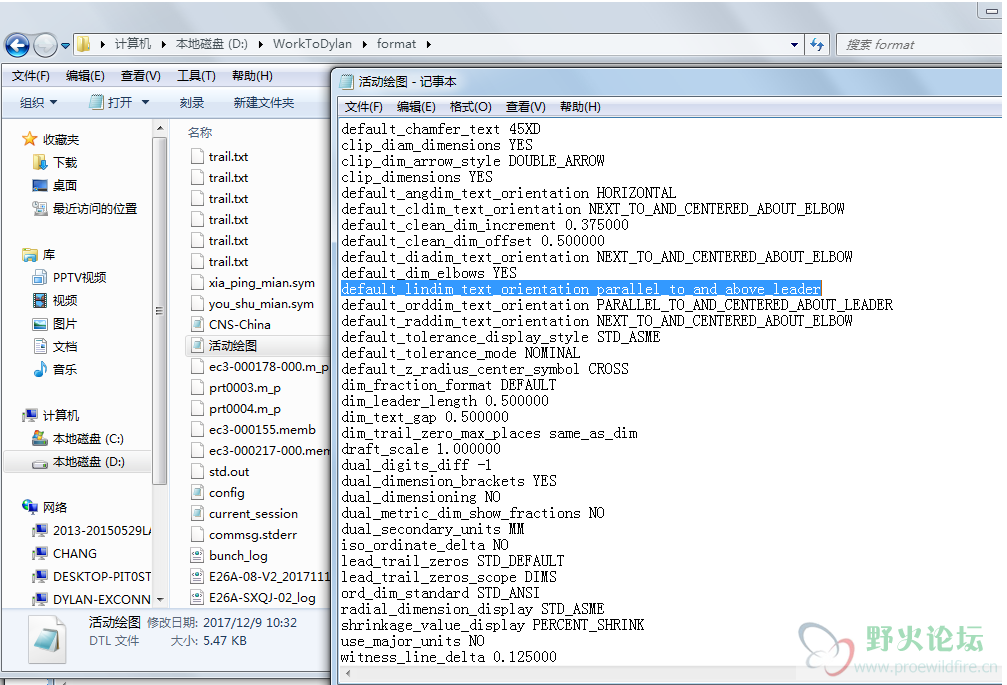Screen dimensions: 1007x685
Task: Click the 最近访问的位置 icon
Action: 40,209
